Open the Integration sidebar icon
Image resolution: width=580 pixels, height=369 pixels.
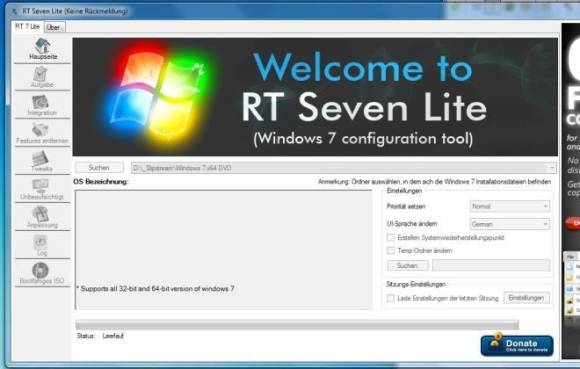(41, 102)
